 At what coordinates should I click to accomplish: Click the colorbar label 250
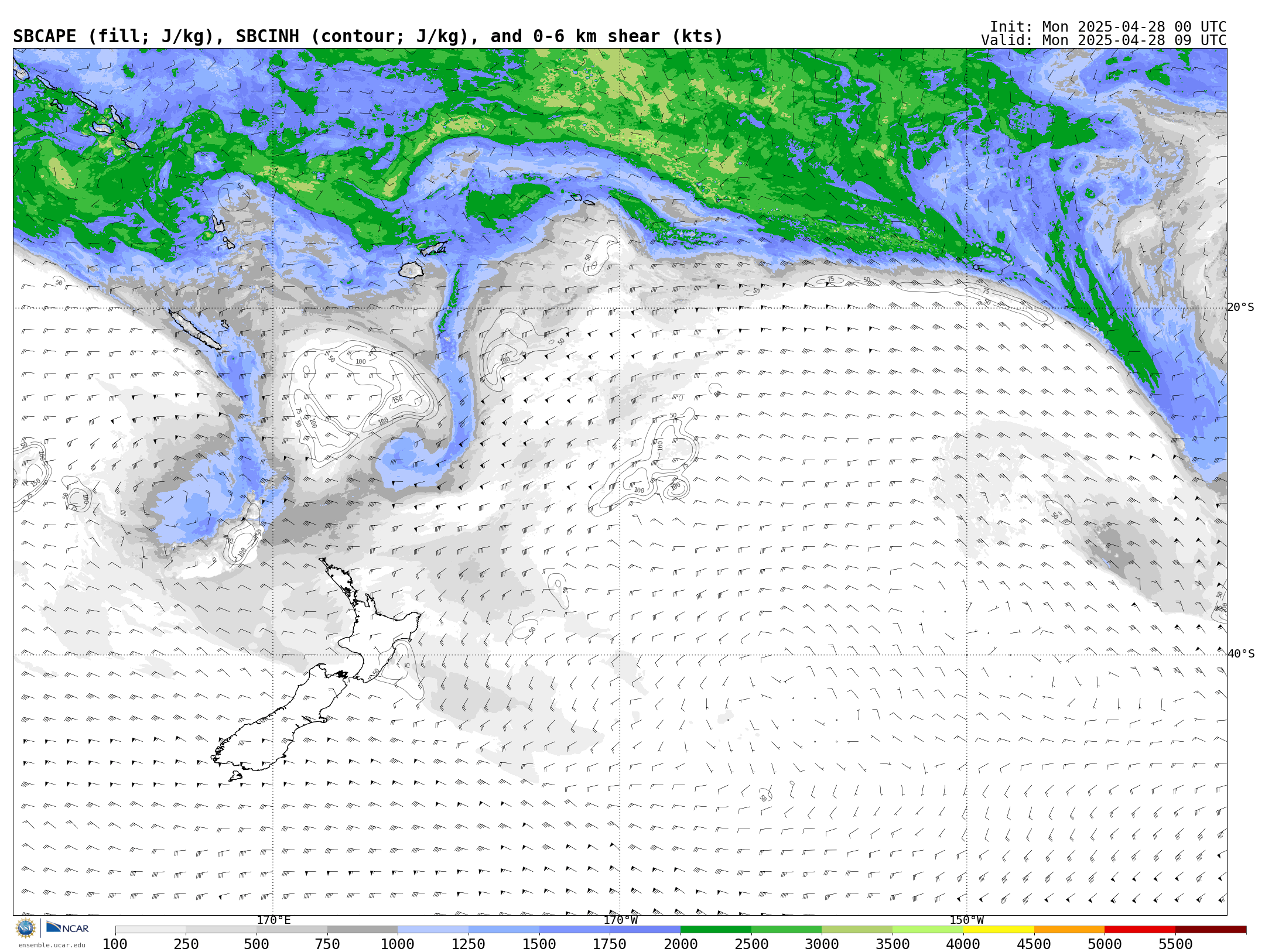[x=186, y=944]
